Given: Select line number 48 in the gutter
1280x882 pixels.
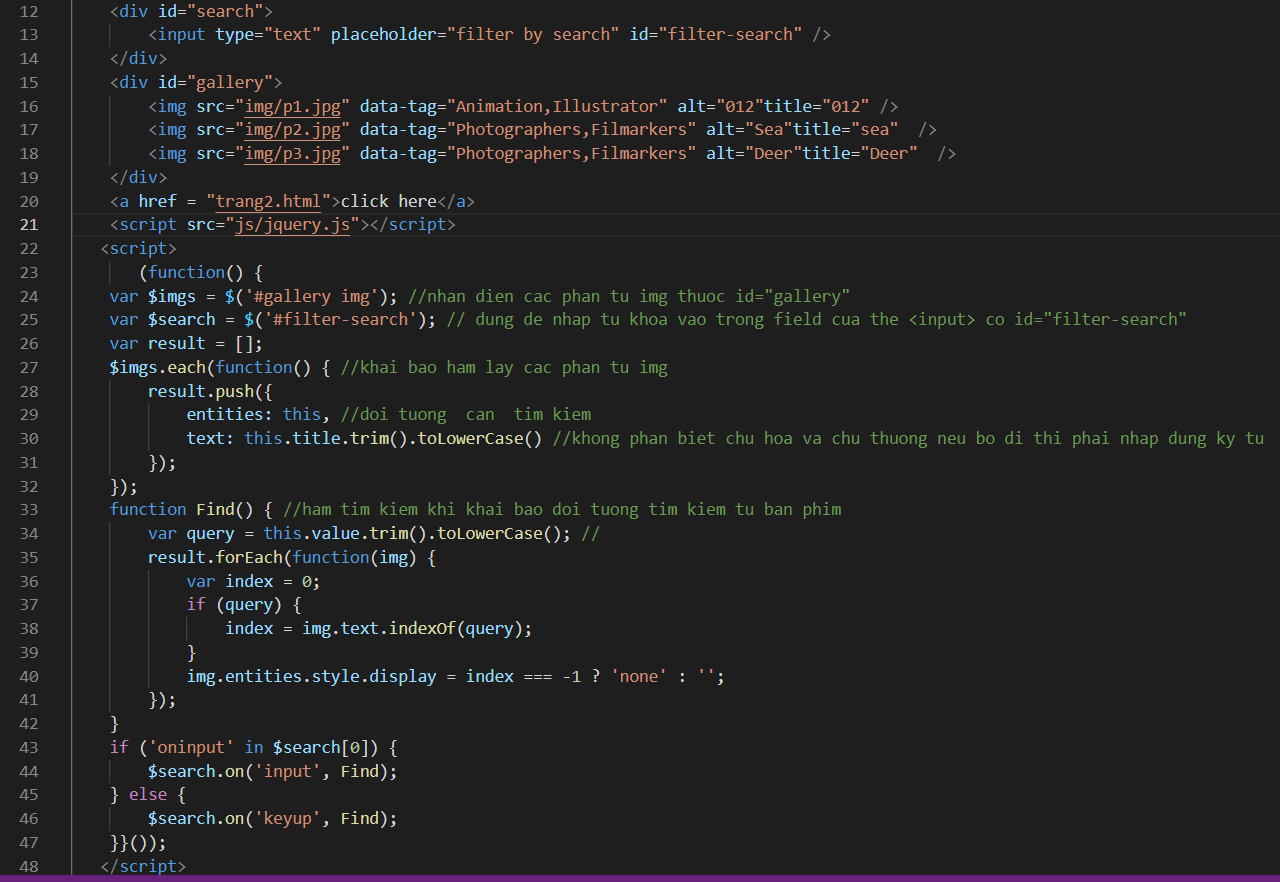Looking at the screenshot, I should coord(29,866).
